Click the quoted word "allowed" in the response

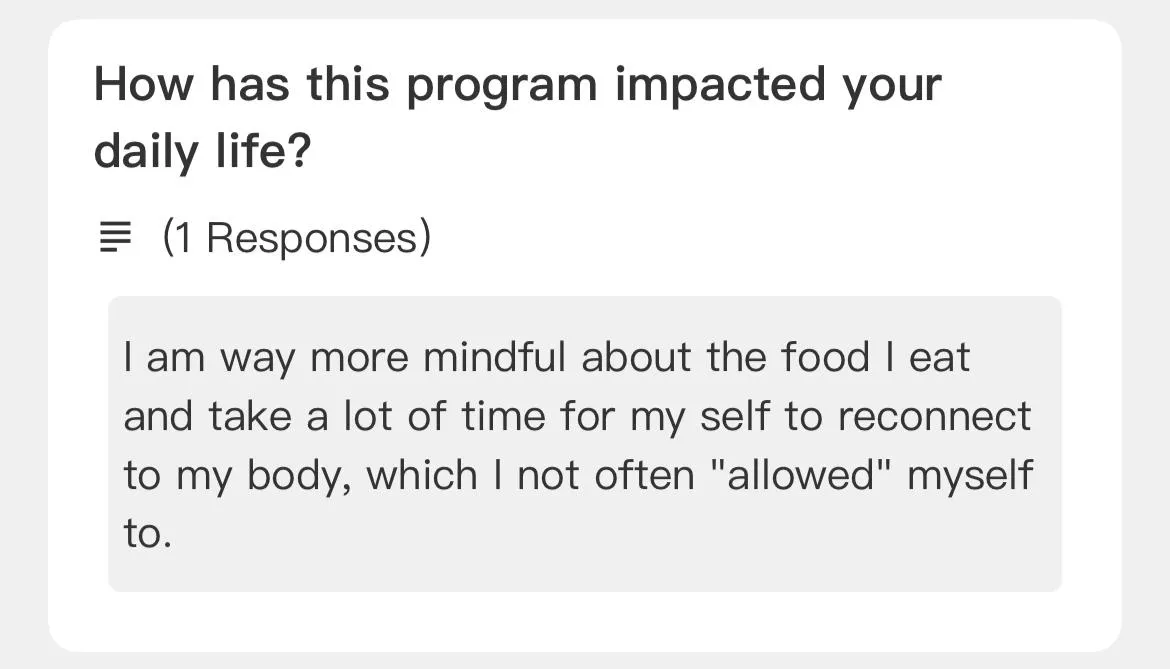(800, 475)
